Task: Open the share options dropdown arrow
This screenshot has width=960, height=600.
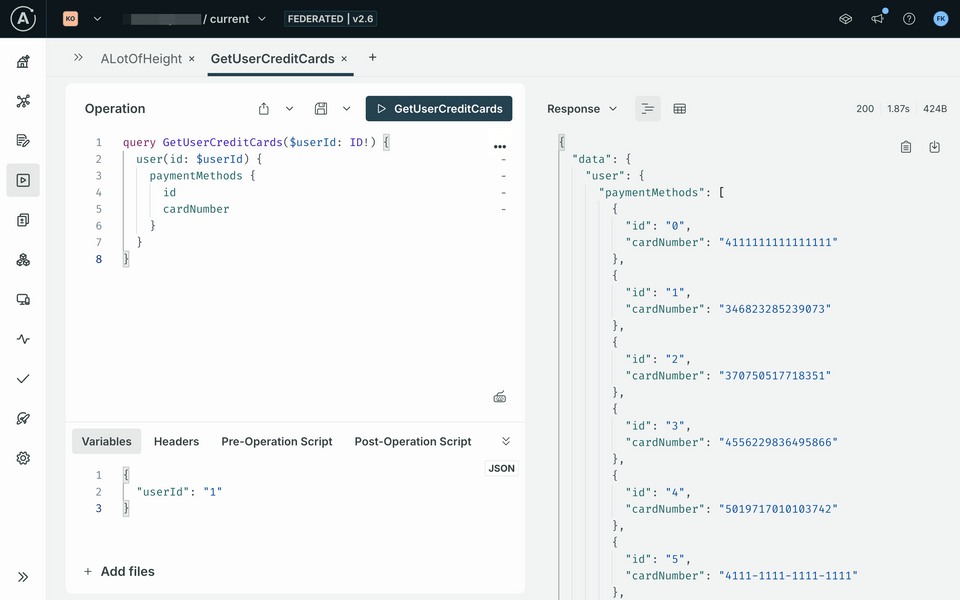Action: 290,108
